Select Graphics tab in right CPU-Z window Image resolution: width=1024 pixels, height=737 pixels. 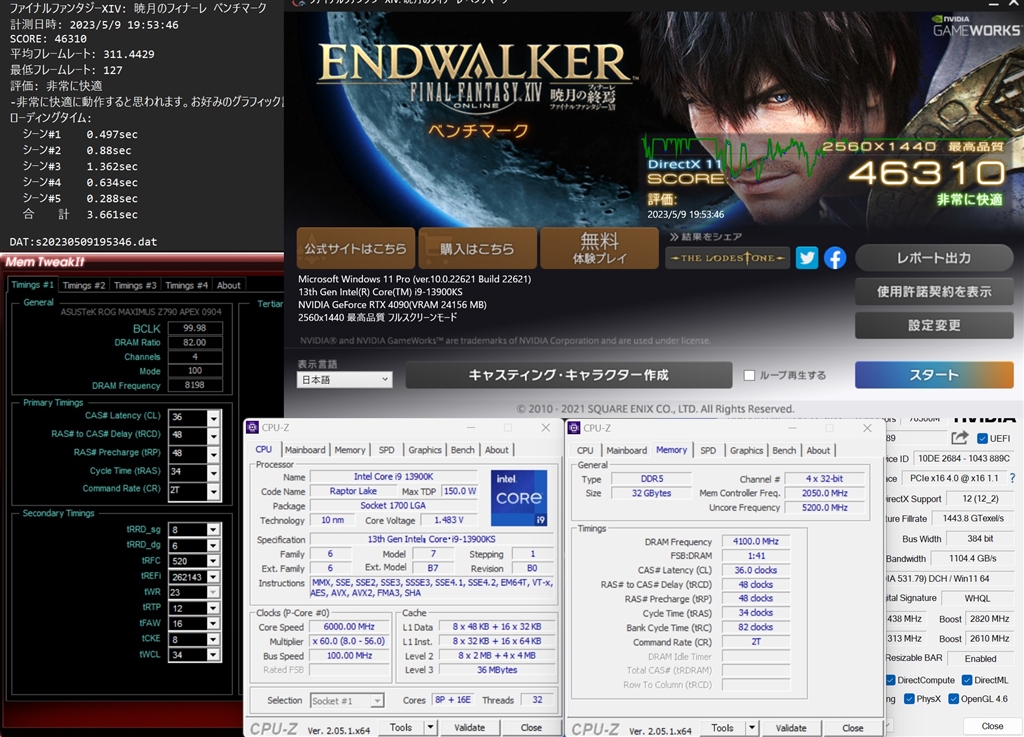pyautogui.click(x=746, y=450)
